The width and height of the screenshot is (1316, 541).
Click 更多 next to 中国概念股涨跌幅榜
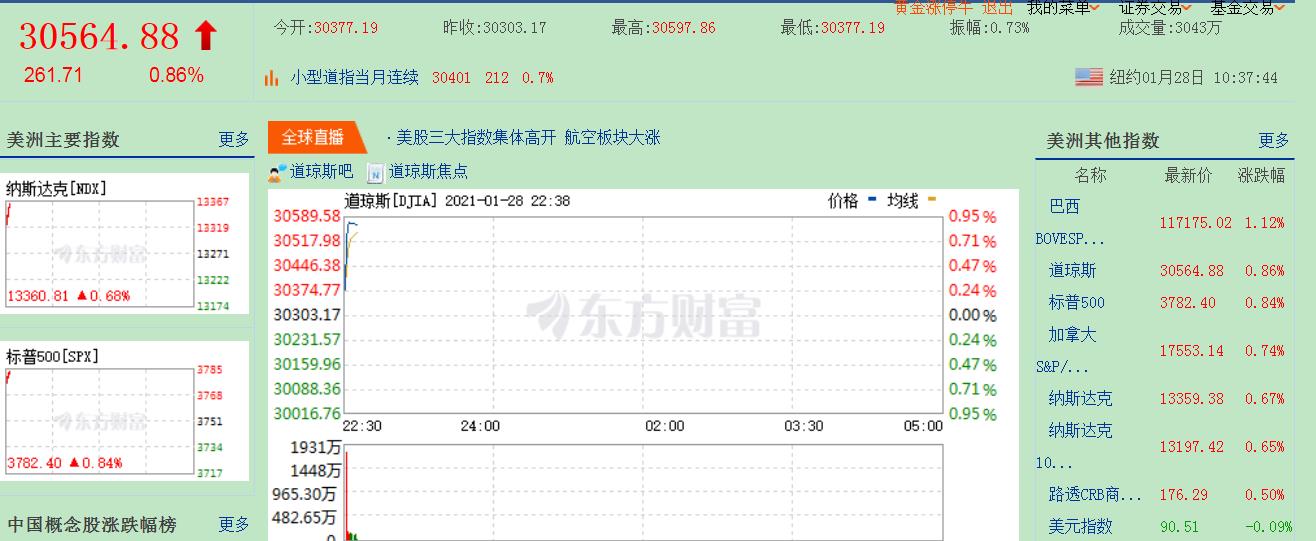[234, 525]
